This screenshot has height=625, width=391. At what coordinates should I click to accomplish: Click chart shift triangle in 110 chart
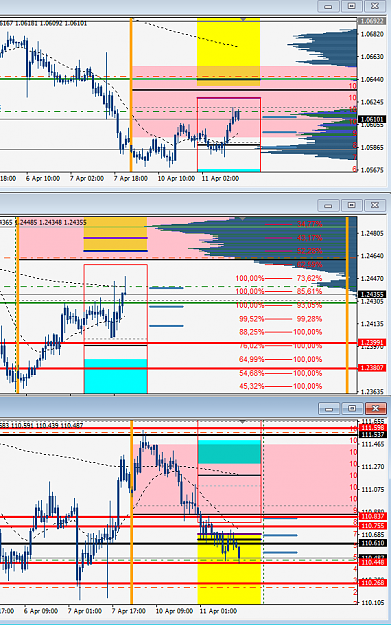click(x=242, y=422)
